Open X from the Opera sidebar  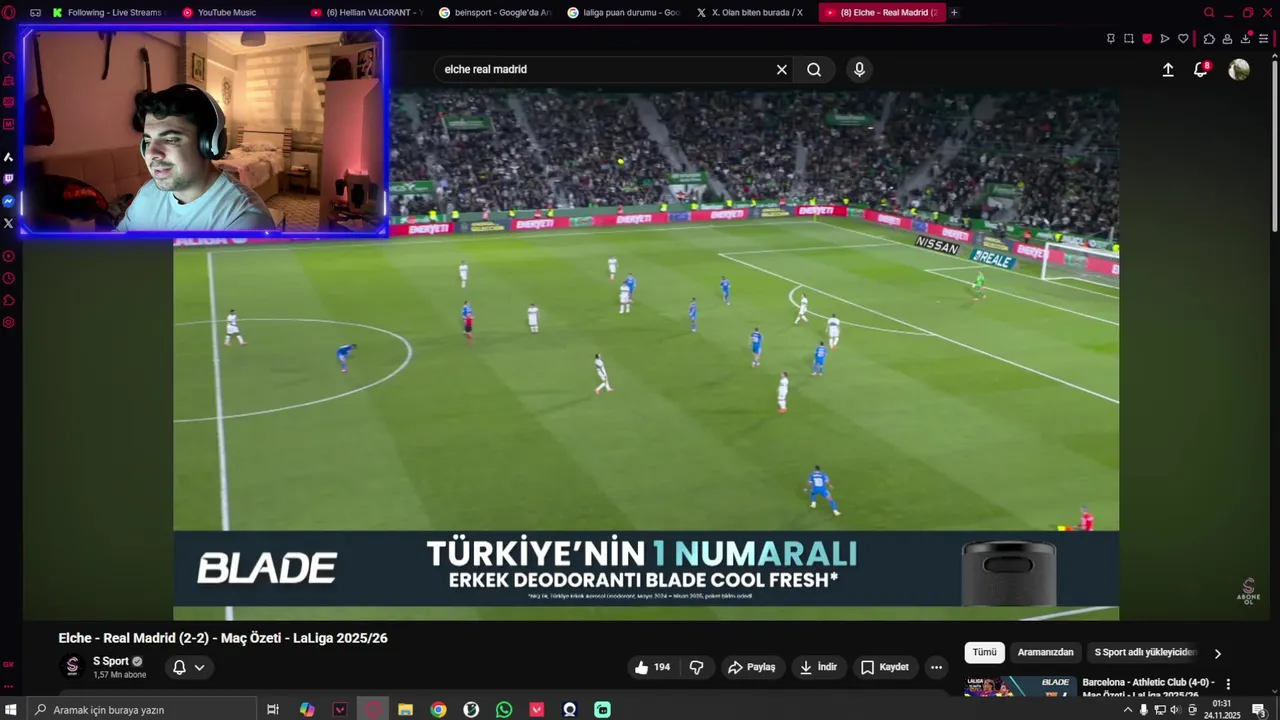pos(9,223)
